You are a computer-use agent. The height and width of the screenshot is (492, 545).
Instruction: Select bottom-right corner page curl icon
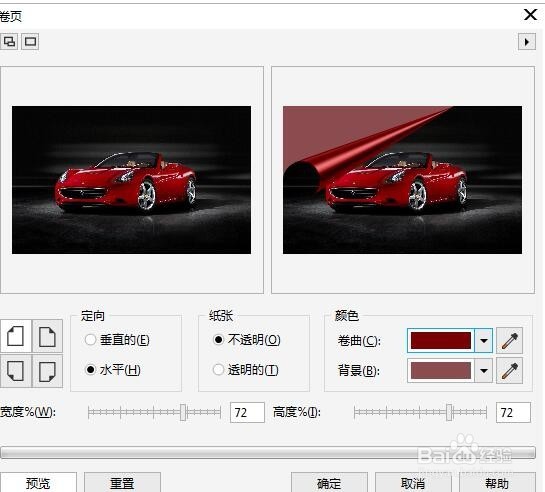(x=47, y=371)
